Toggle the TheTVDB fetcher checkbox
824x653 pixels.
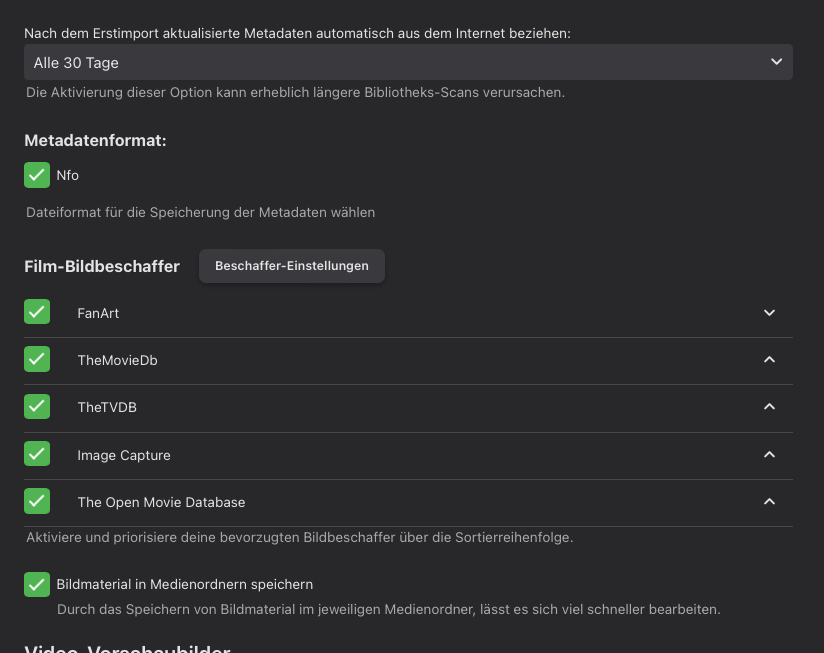[x=37, y=406]
